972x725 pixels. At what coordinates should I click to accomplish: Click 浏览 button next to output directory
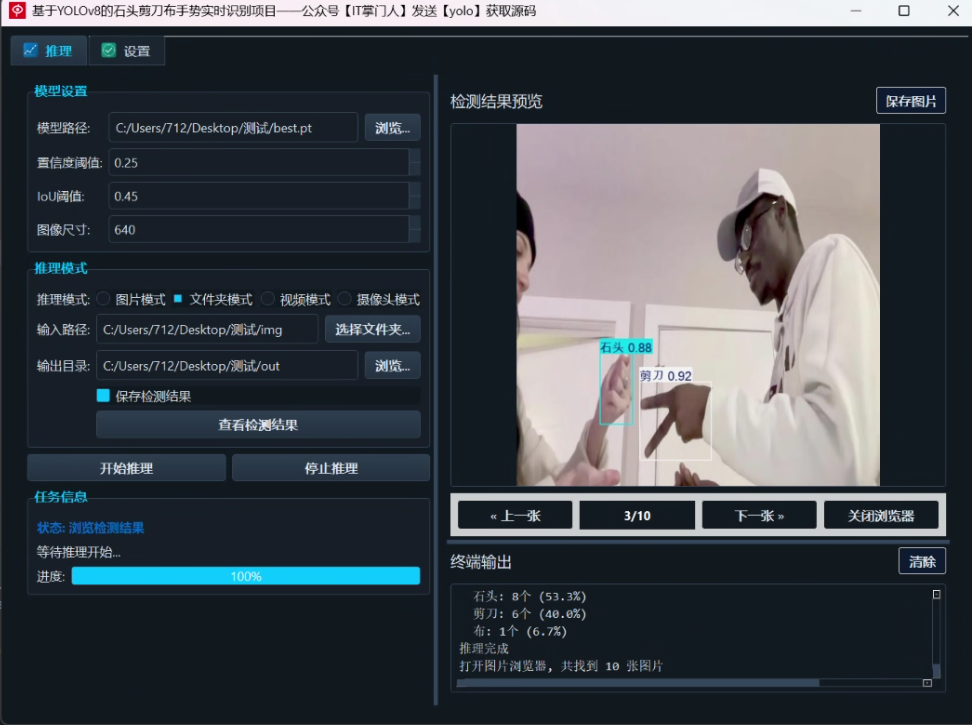(x=392, y=366)
